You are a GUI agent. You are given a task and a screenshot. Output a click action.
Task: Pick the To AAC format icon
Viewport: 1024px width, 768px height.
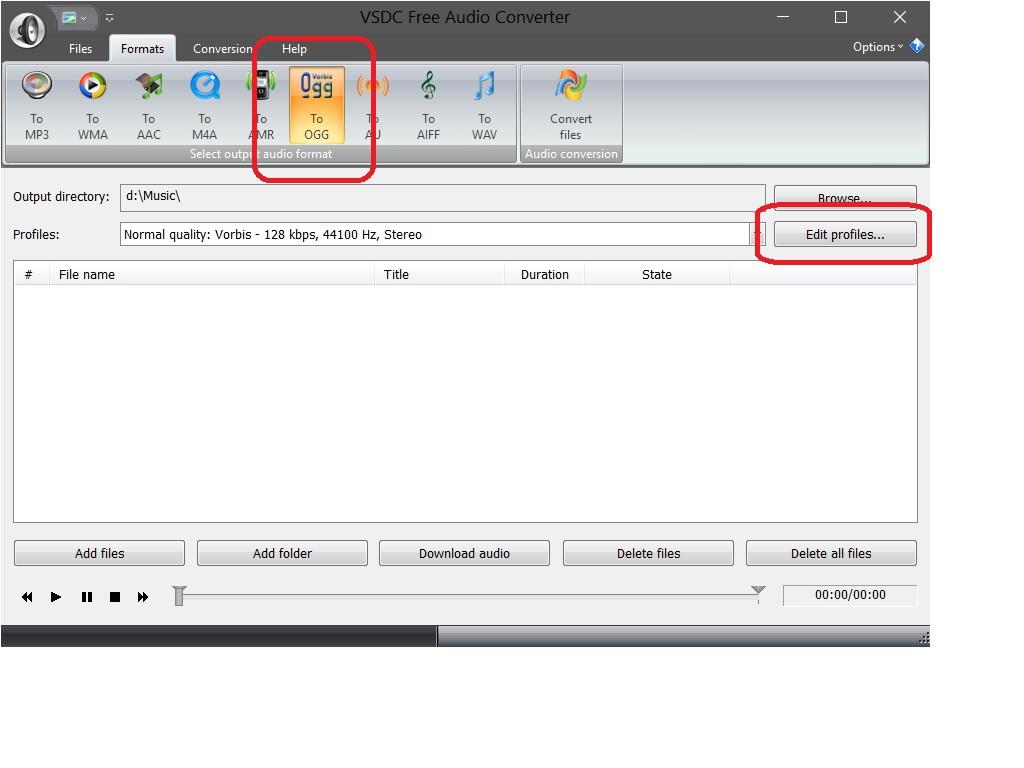[x=149, y=105]
